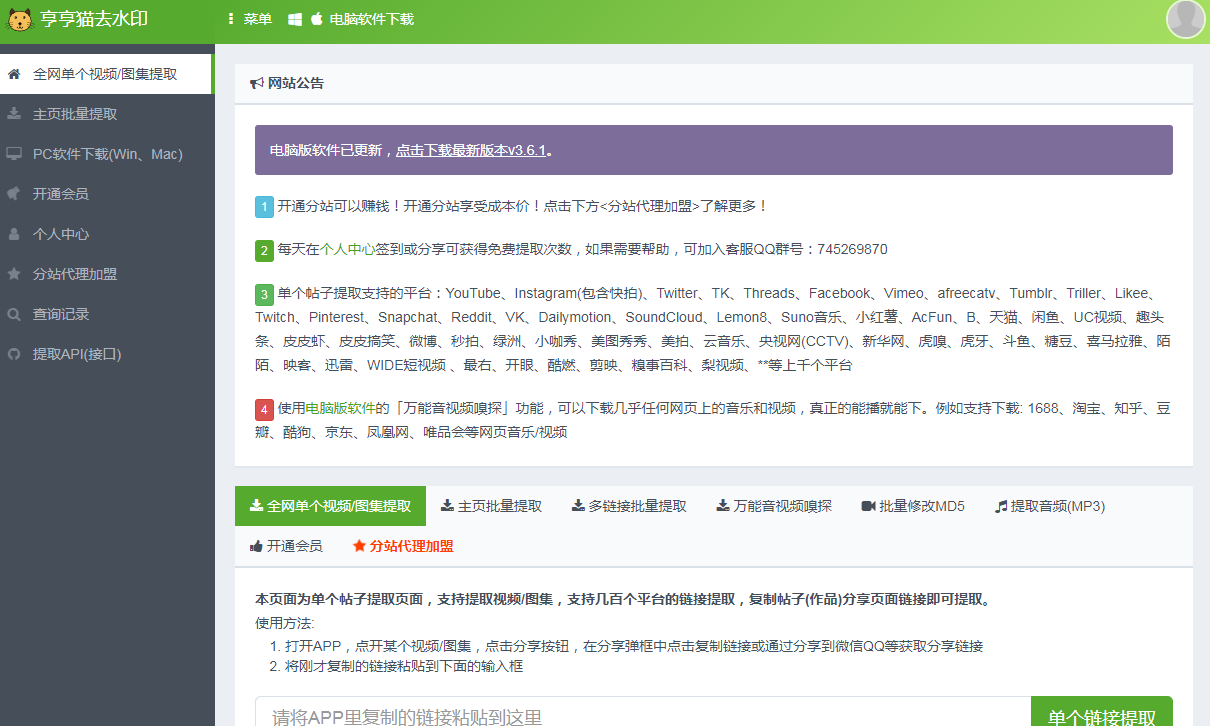Open the 批量修改MD5 tab
Image resolution: width=1210 pixels, height=726 pixels.
click(912, 506)
